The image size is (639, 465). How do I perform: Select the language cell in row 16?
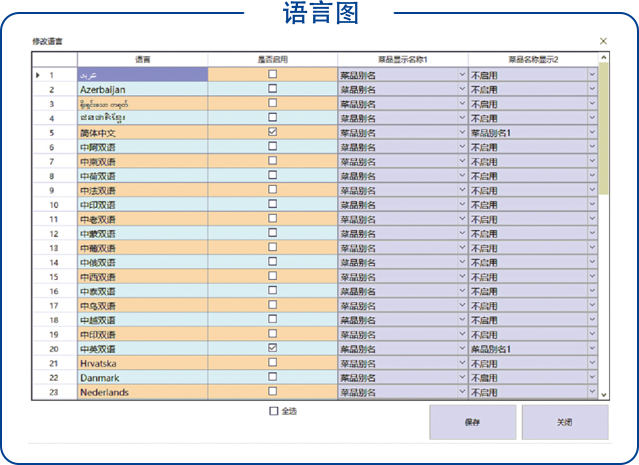(143, 291)
